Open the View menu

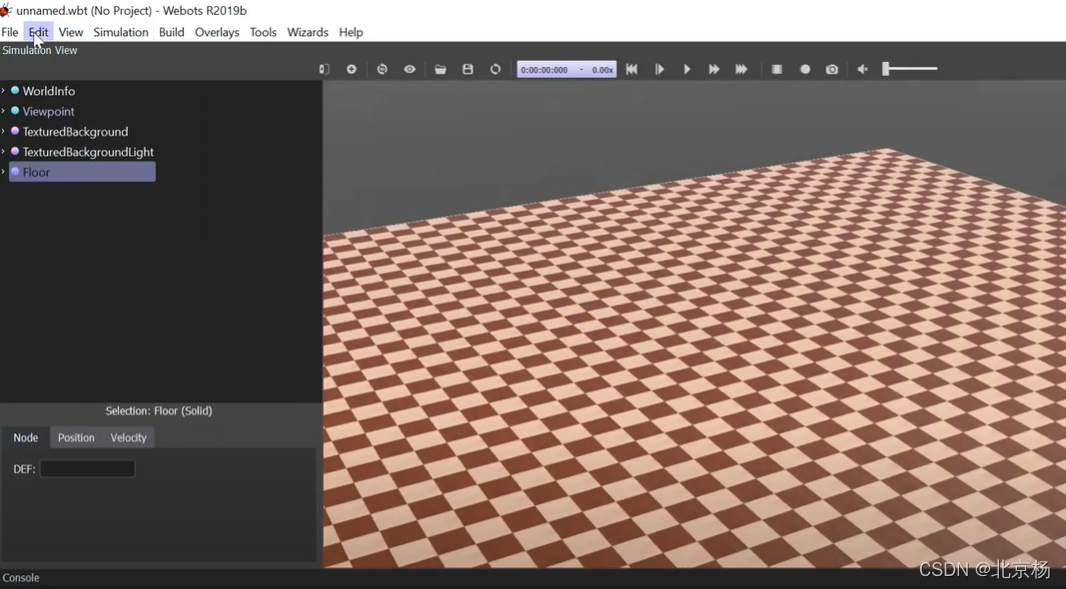pos(71,32)
